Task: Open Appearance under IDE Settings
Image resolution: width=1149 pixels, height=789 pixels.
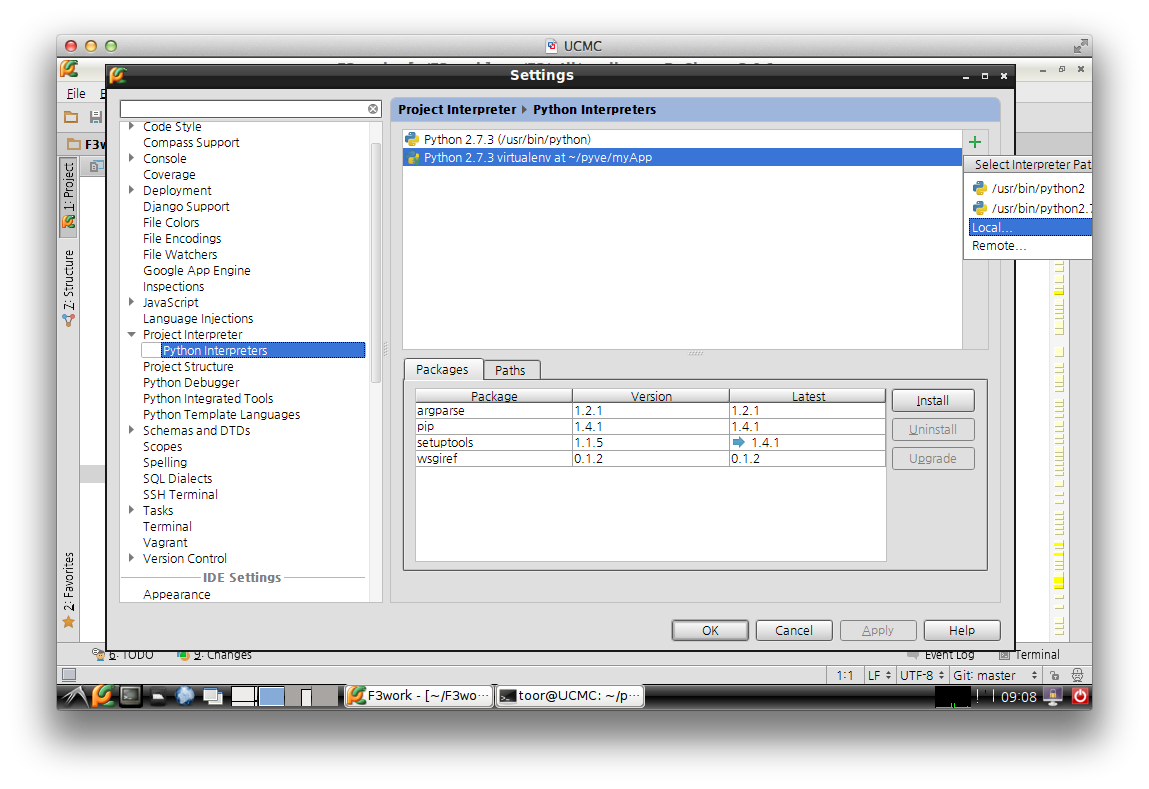Action: 177,594
